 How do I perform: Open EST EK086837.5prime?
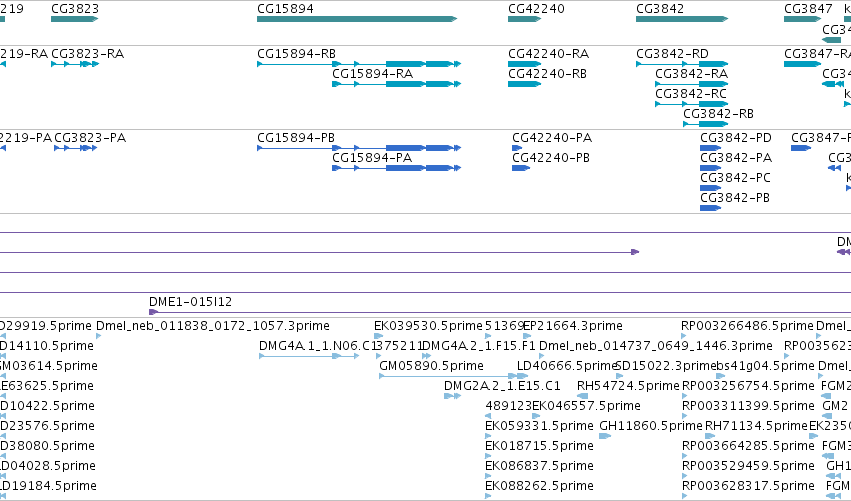pos(488,476)
